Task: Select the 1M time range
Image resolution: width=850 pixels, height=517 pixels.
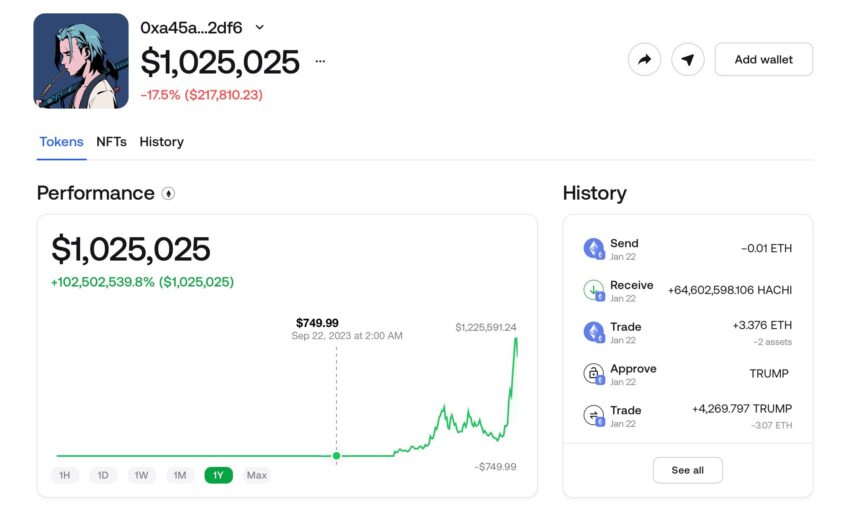Action: (x=180, y=475)
